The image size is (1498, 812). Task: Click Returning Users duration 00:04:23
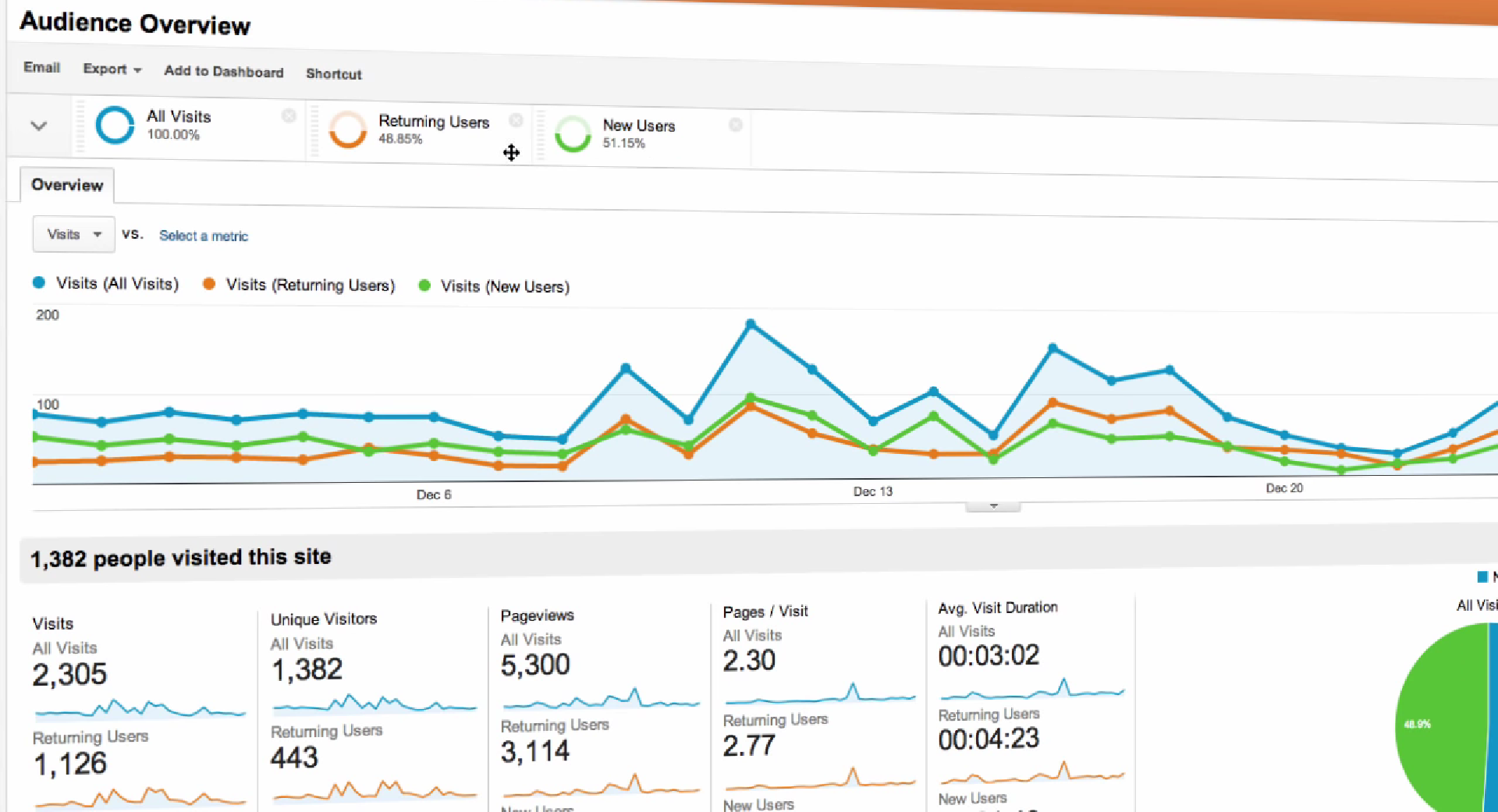tap(989, 739)
